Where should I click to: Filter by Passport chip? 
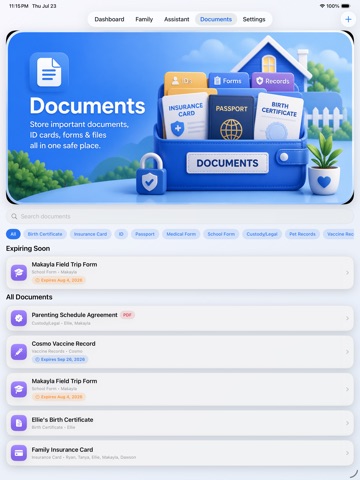(x=145, y=234)
